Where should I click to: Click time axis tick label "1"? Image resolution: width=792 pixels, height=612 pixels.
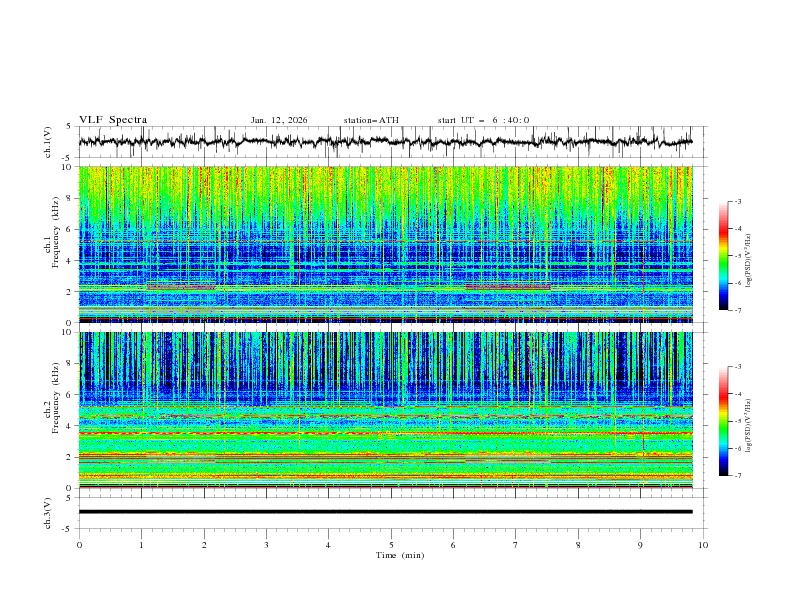141,545
